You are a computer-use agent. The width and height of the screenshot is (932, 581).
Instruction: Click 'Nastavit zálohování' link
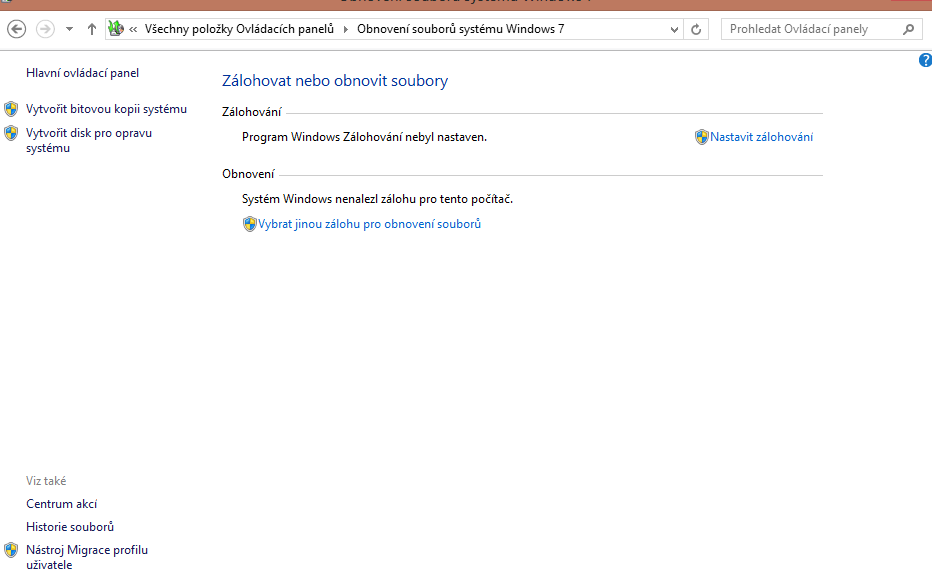(761, 137)
